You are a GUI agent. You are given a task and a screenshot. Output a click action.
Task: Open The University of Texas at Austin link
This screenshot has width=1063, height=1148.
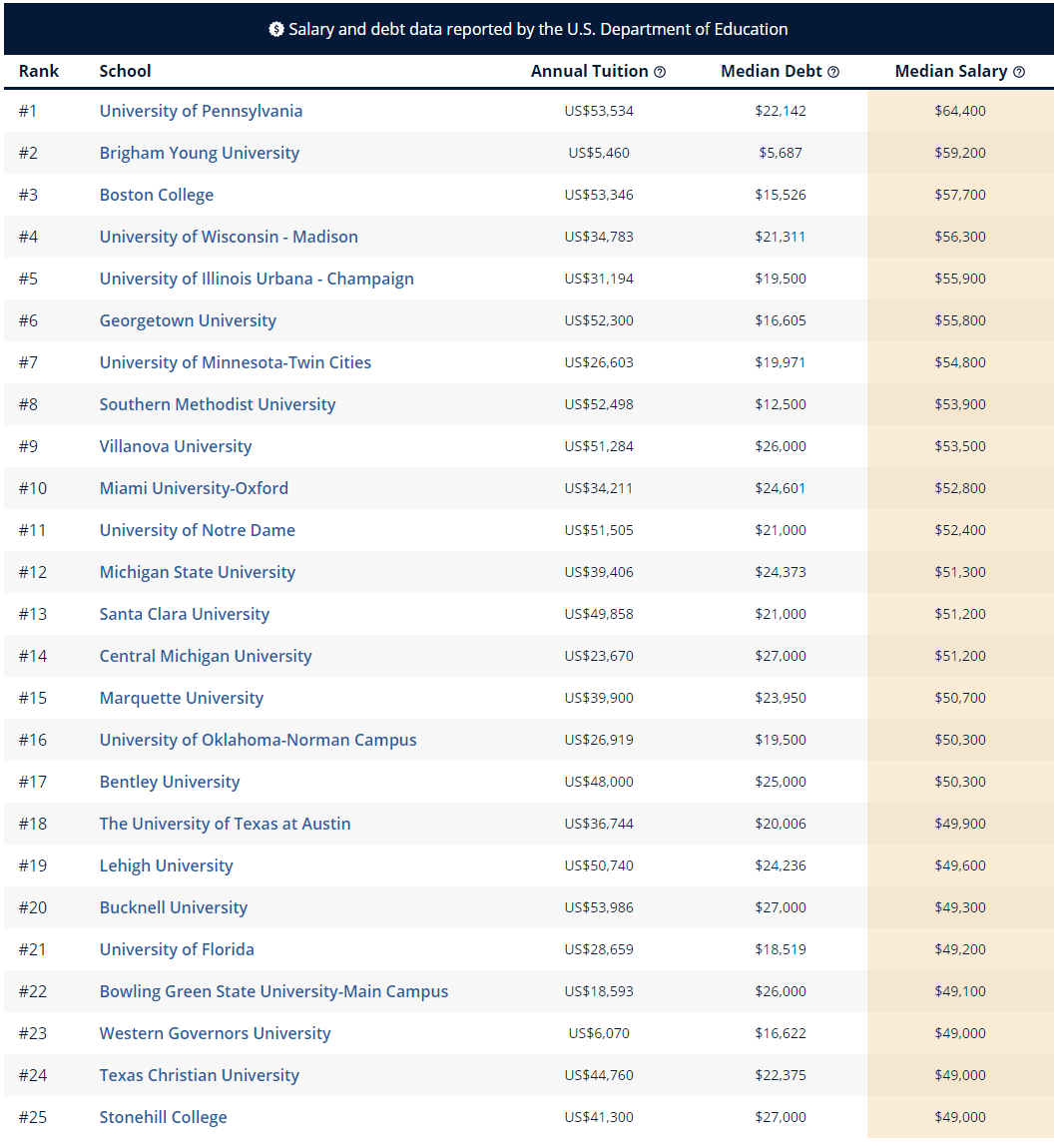click(225, 824)
